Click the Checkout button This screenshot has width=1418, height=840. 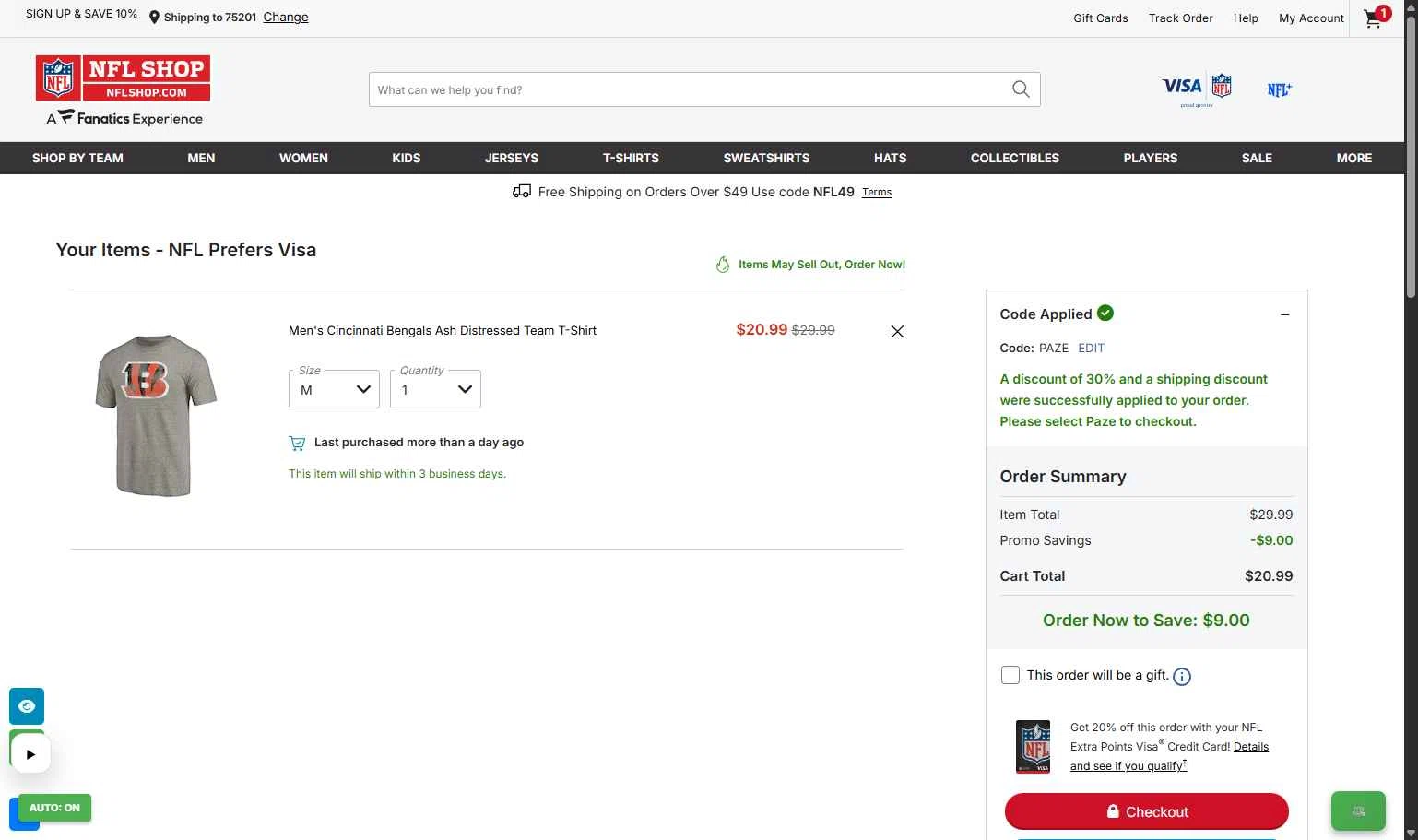tap(1146, 811)
